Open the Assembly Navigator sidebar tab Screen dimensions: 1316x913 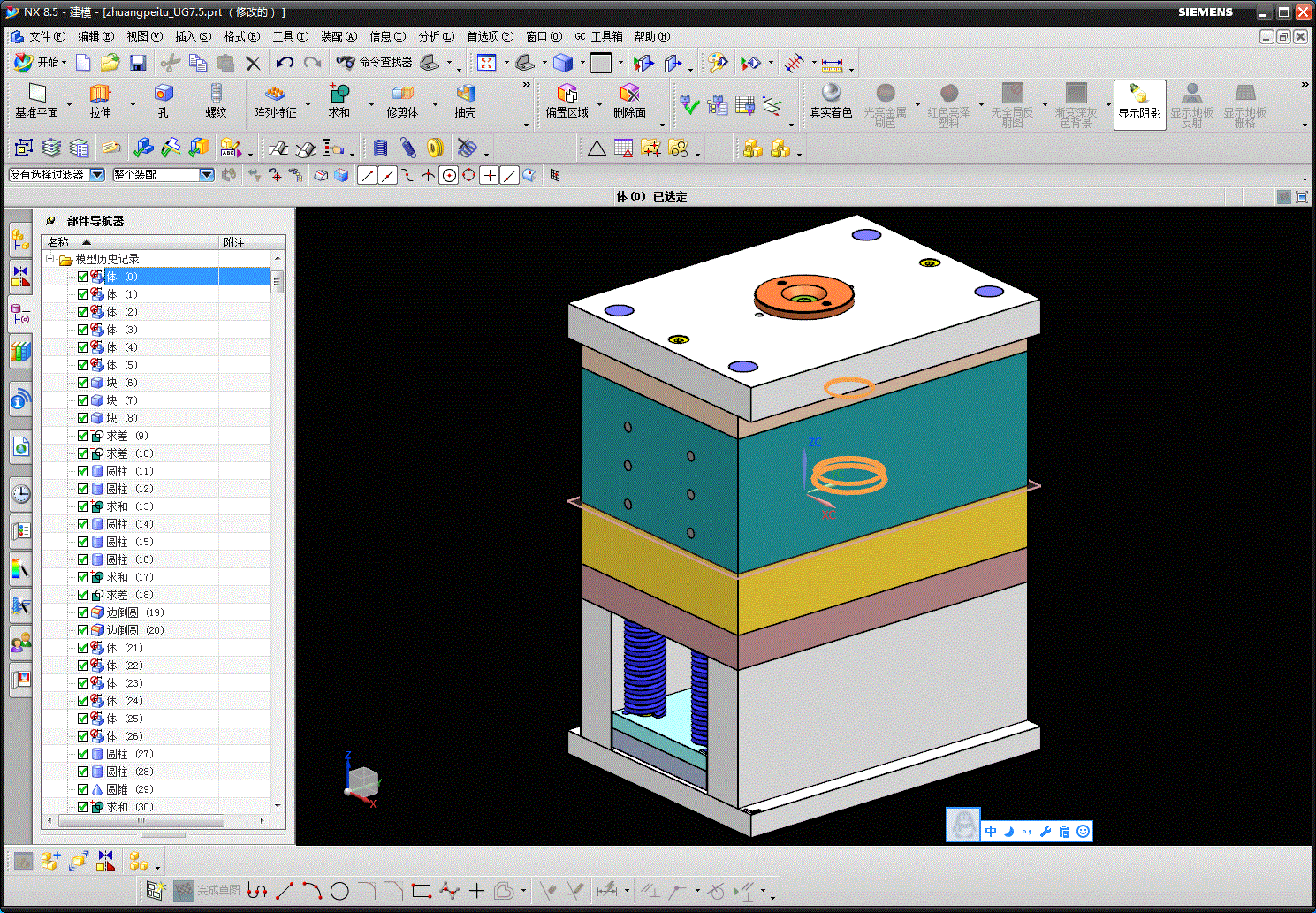20,239
